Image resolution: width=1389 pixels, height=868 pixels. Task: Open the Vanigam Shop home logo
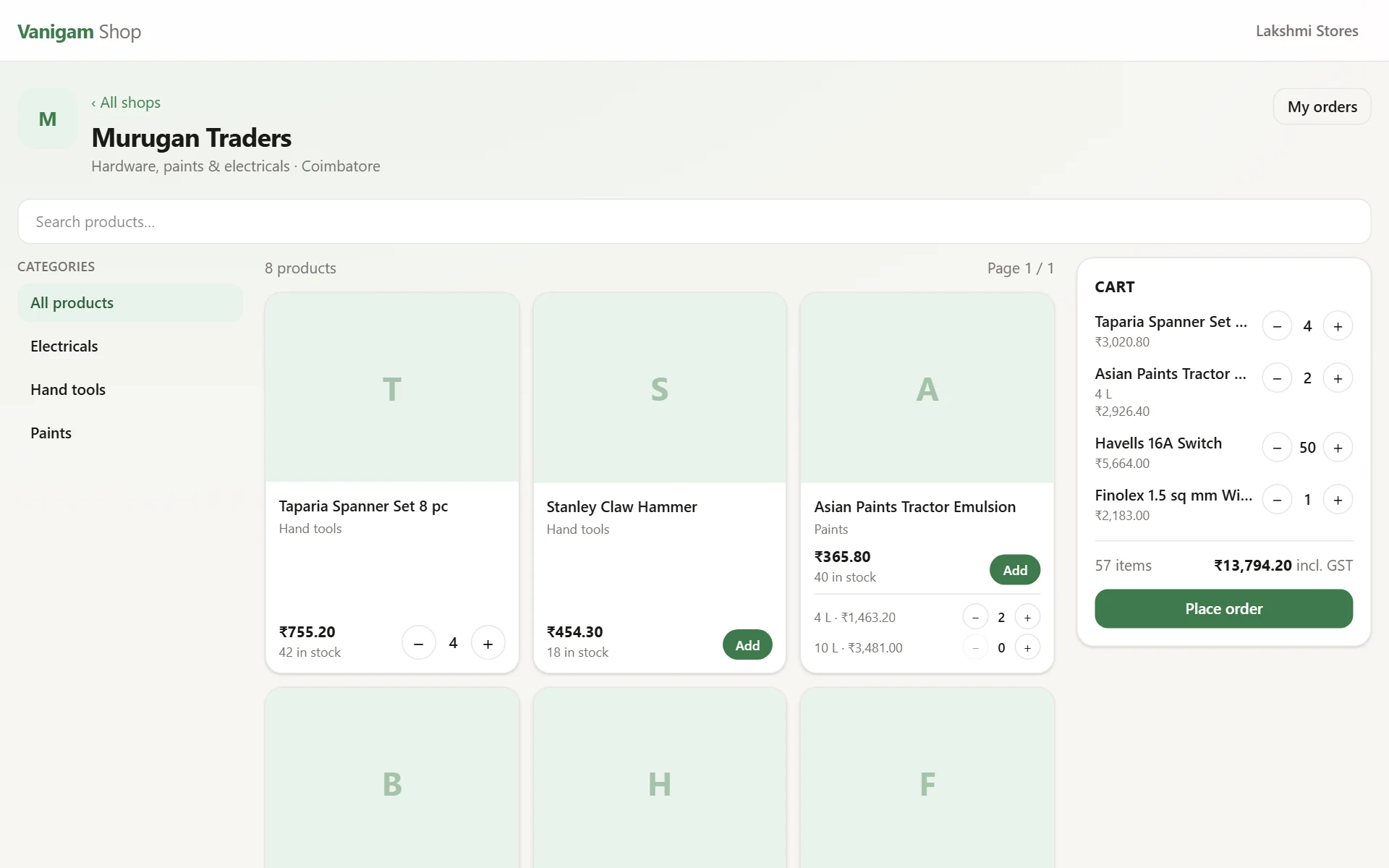click(80, 31)
